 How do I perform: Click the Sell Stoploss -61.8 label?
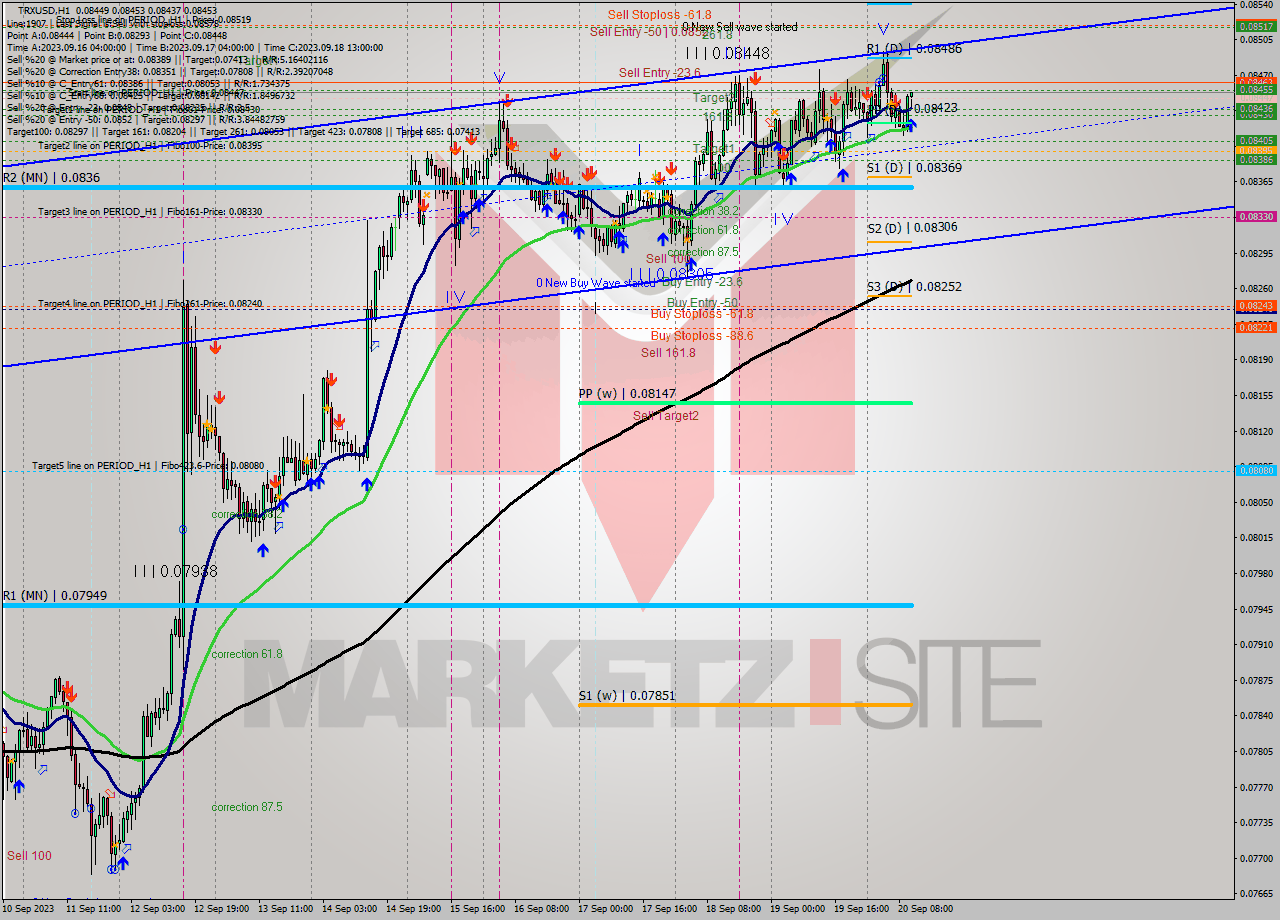[660, 14]
